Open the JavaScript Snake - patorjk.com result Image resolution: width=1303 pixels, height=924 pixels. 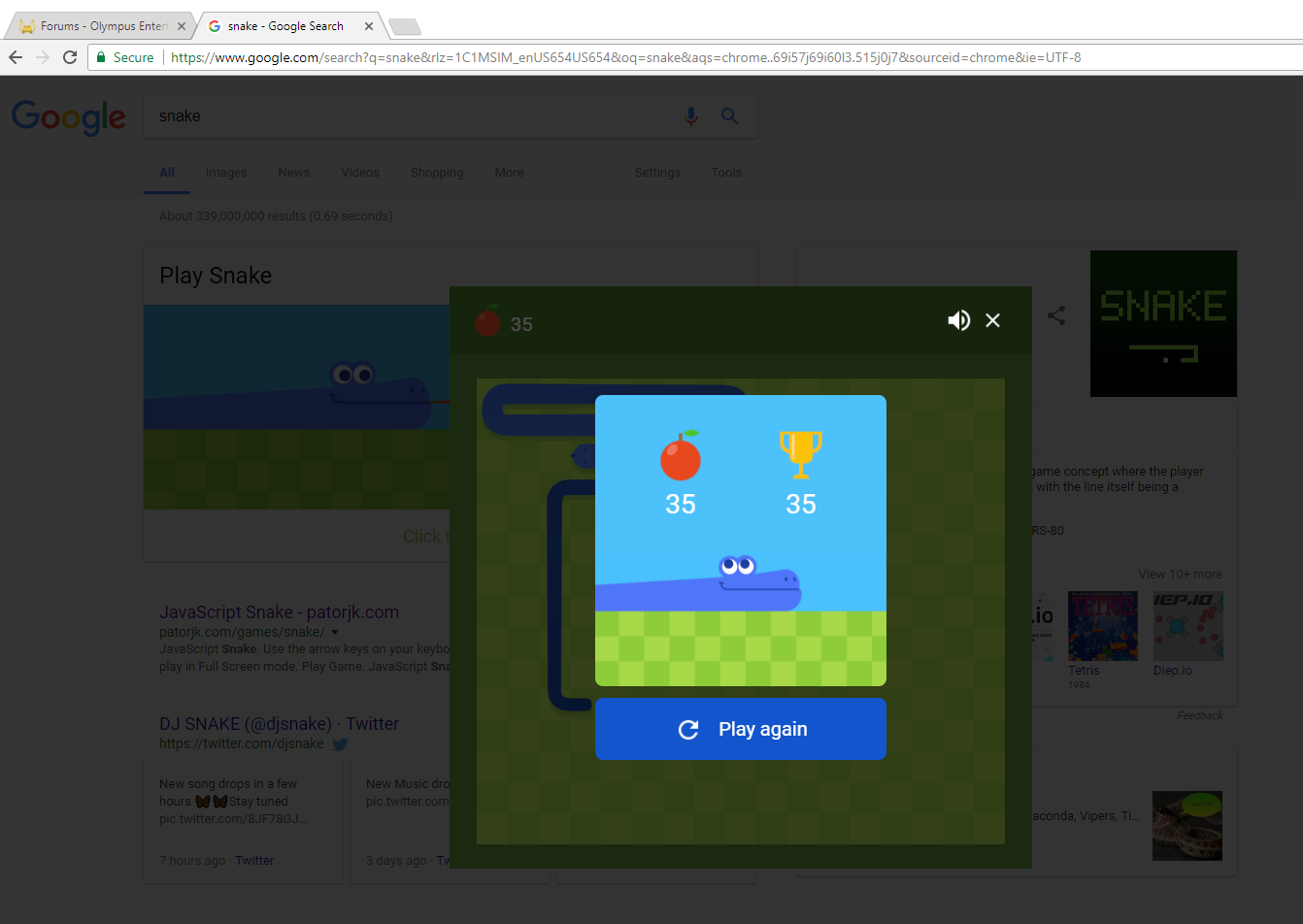(279, 612)
